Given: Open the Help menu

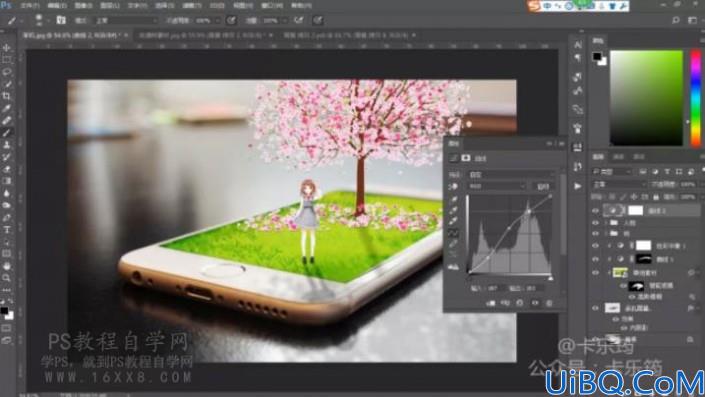Looking at the screenshot, I should click(301, 6).
